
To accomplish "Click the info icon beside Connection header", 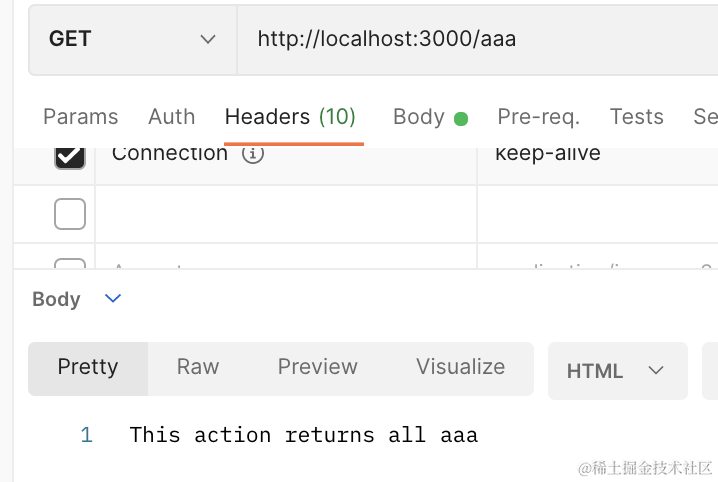I will [x=253, y=155].
